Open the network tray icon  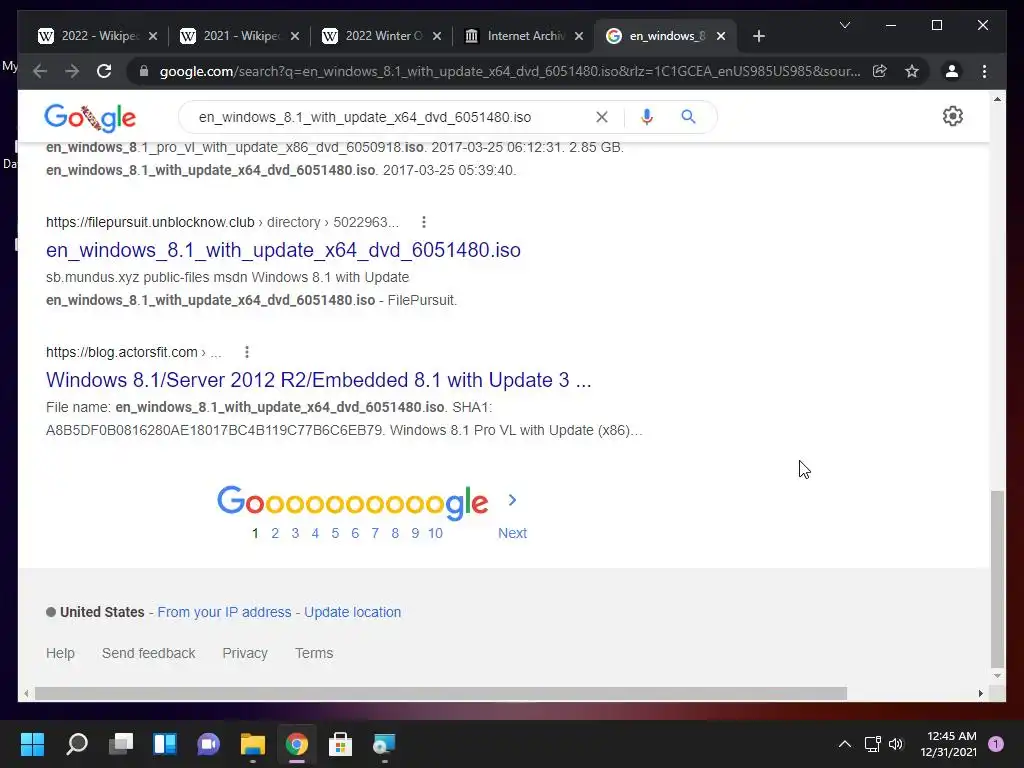tap(872, 744)
